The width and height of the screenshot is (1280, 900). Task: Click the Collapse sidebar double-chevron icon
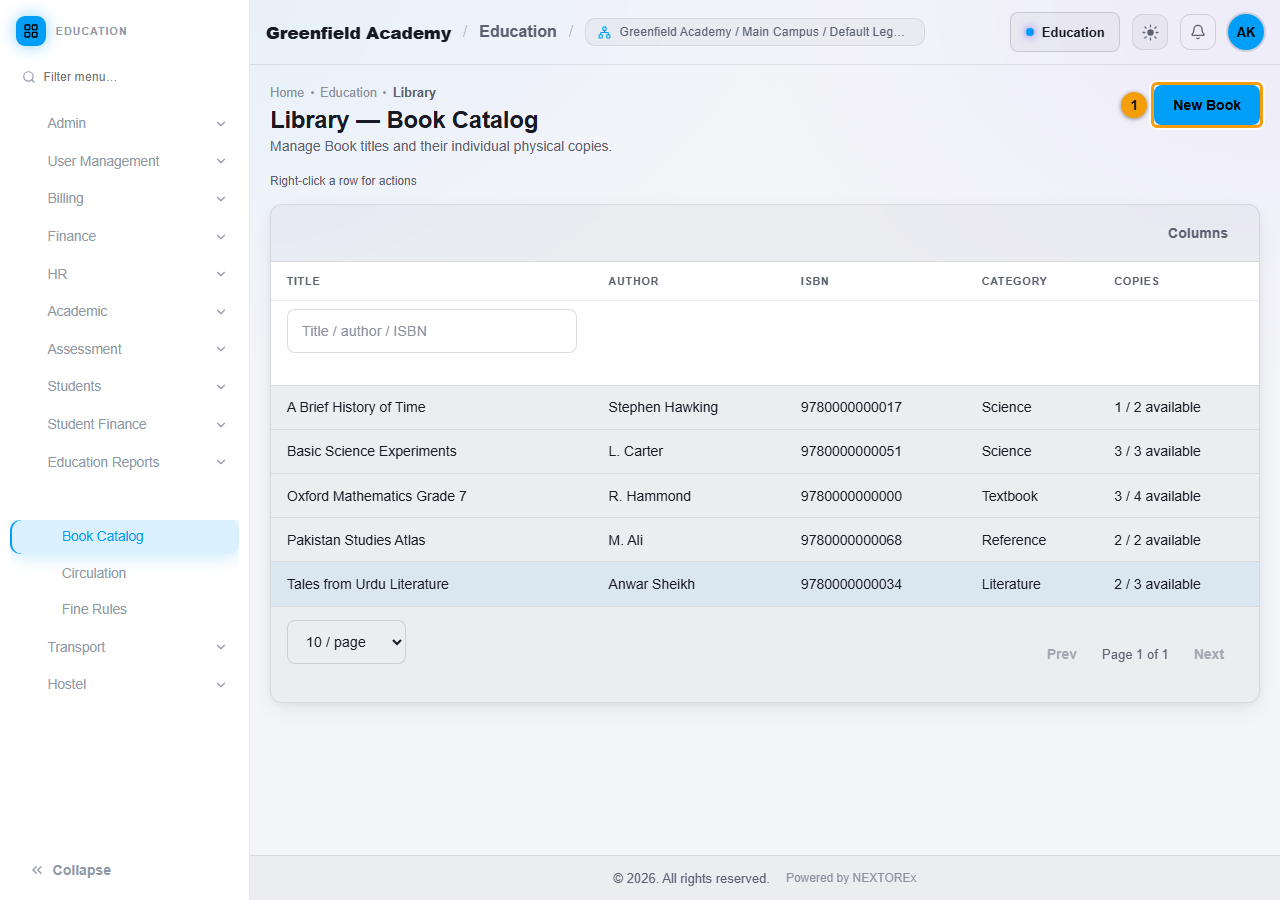[37, 870]
